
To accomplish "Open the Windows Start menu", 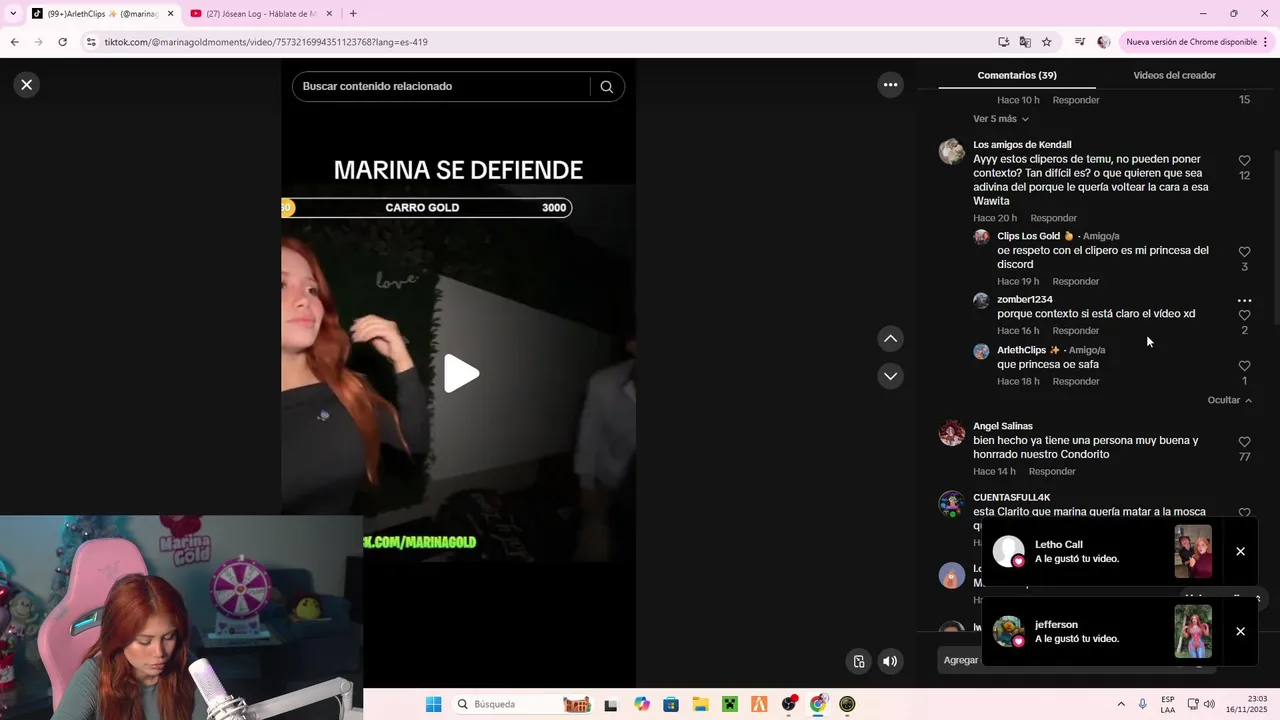I will point(433,704).
